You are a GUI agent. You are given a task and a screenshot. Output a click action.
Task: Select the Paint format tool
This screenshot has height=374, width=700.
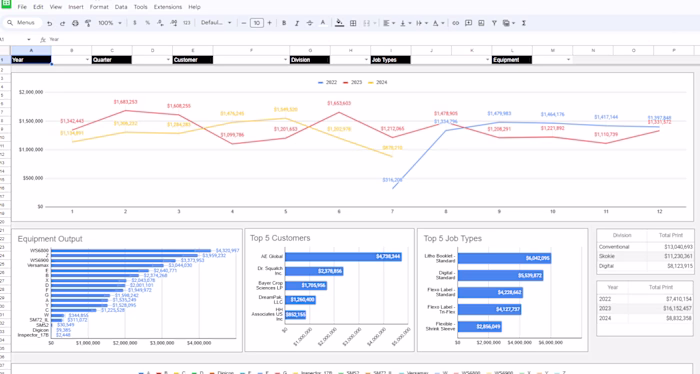point(88,23)
